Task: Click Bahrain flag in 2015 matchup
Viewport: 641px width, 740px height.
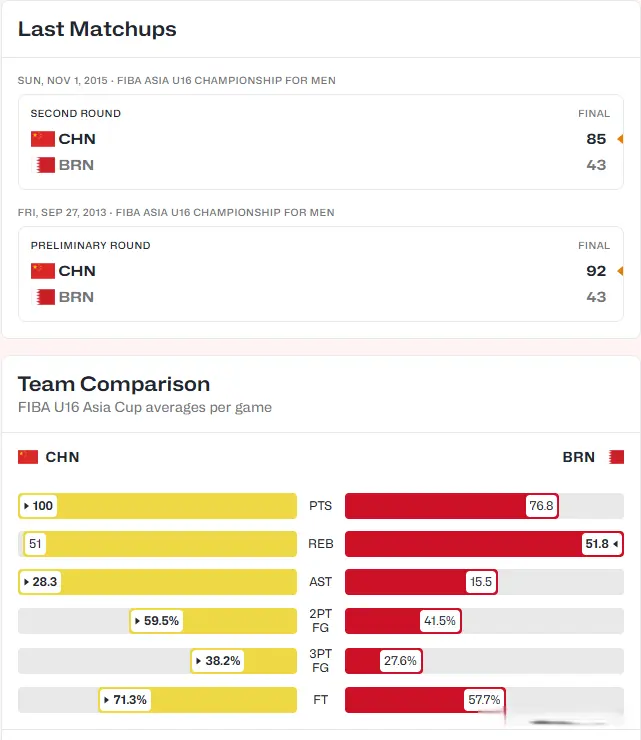Action: coord(42,165)
